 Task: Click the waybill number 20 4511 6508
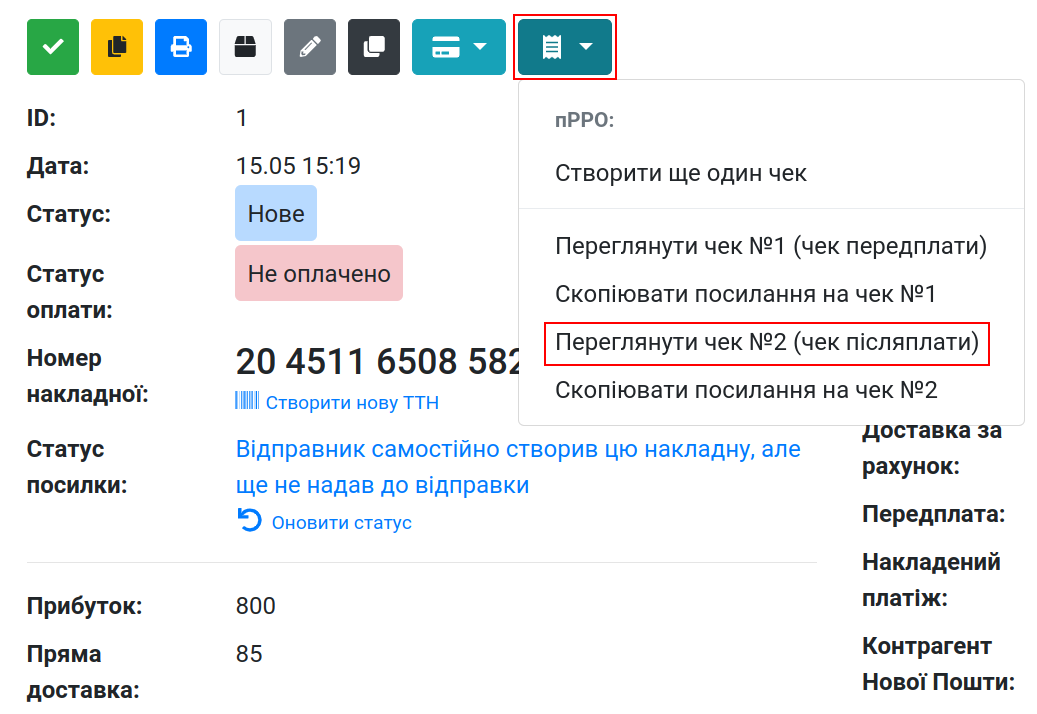(380, 362)
